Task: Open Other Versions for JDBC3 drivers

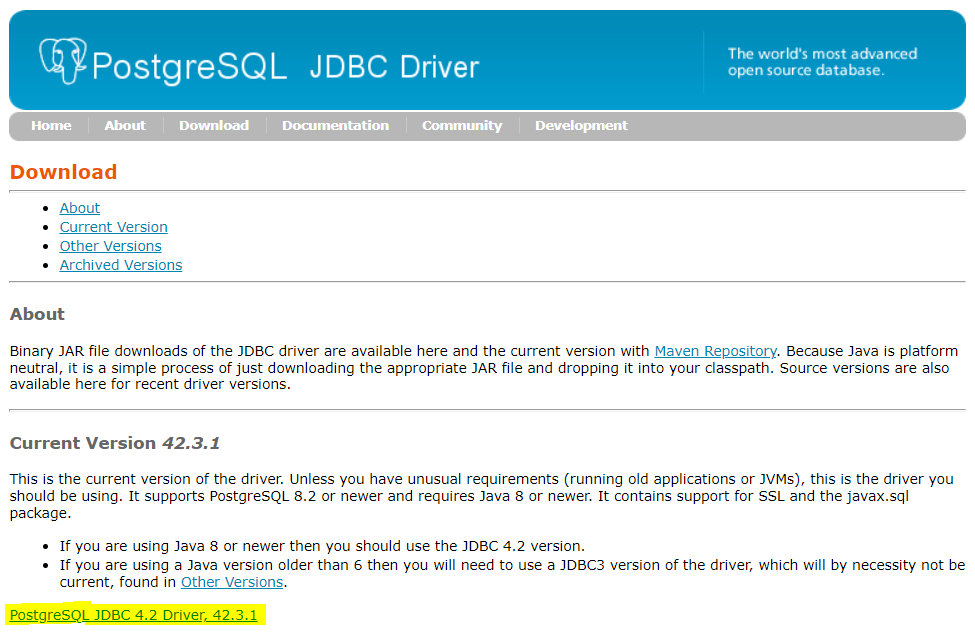Action: tap(231, 581)
